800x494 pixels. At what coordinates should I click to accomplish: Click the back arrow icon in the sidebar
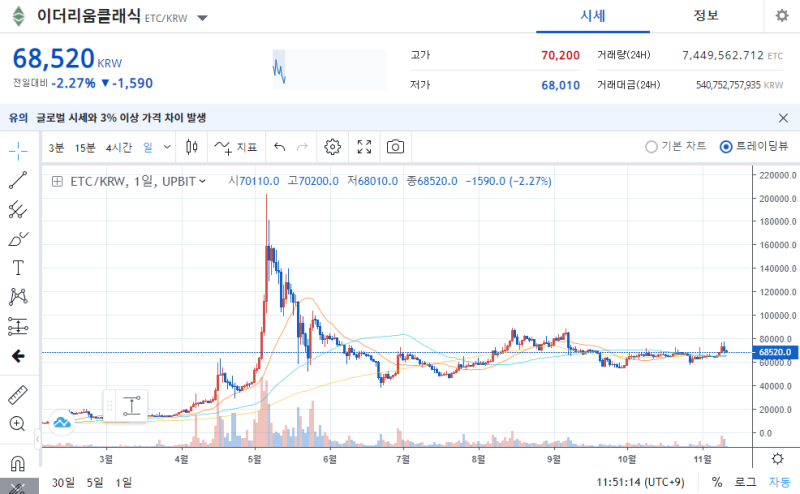(18, 356)
